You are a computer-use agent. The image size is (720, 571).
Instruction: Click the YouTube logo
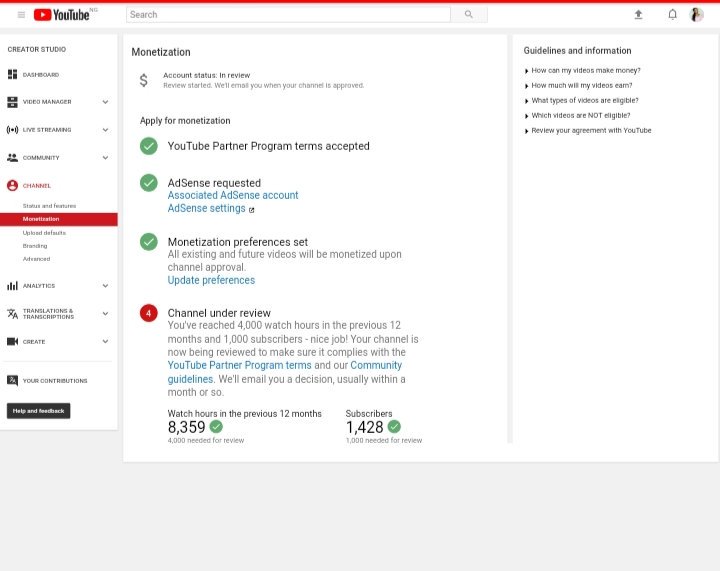(62, 15)
